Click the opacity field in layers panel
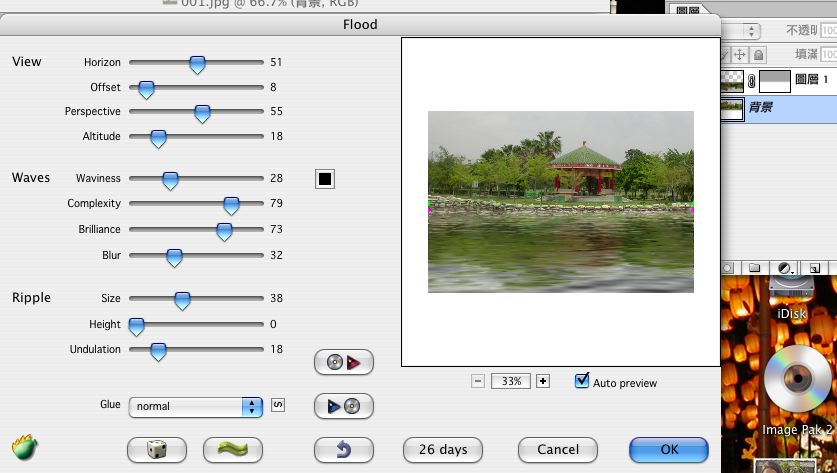 829,30
